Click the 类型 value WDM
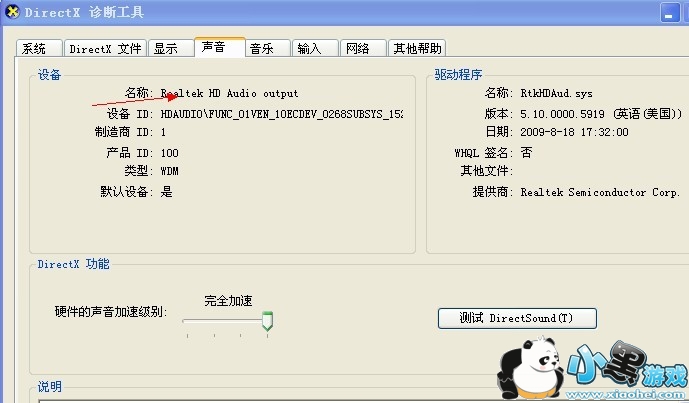This screenshot has width=689, height=403. pos(170,171)
